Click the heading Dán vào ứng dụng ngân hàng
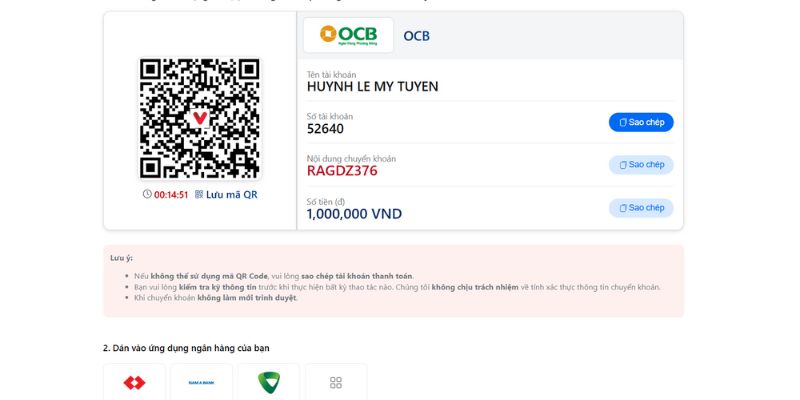This screenshot has height=400, width=800. coord(186,348)
